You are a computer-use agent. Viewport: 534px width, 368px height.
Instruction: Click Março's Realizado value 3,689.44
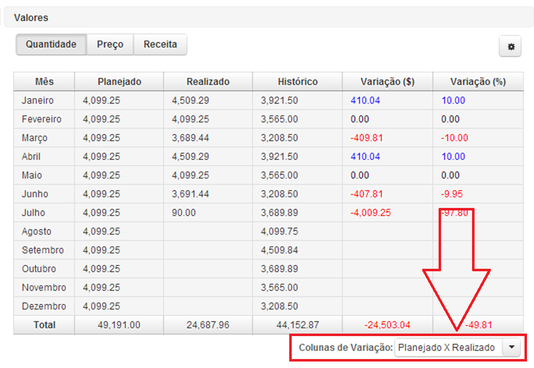pyautogui.click(x=190, y=138)
